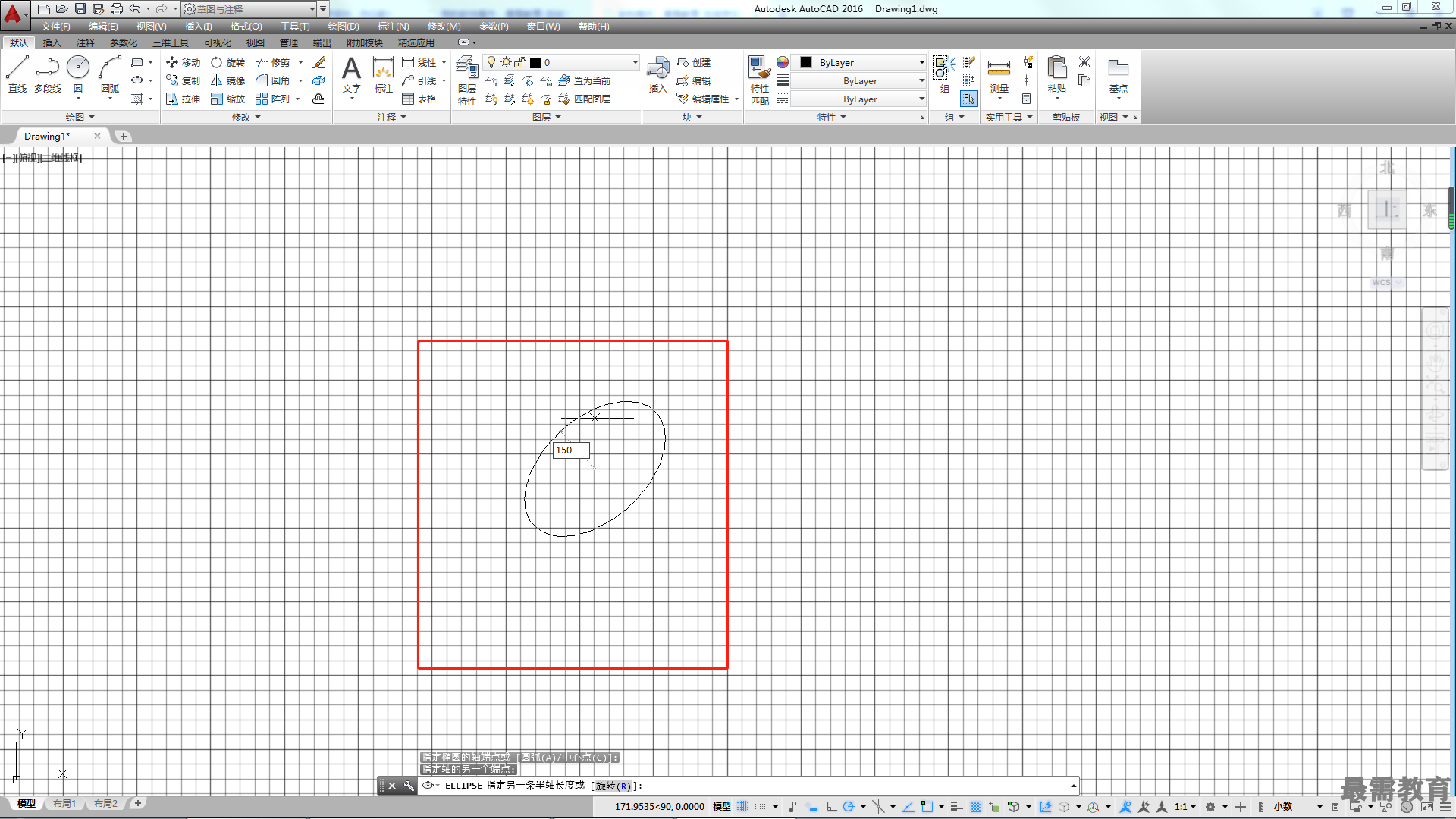Add new drawing tab with plus button
Image resolution: width=1456 pixels, height=819 pixels.
click(123, 136)
